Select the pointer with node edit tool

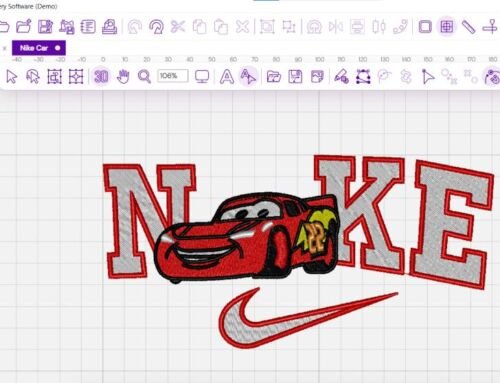(x=428, y=77)
